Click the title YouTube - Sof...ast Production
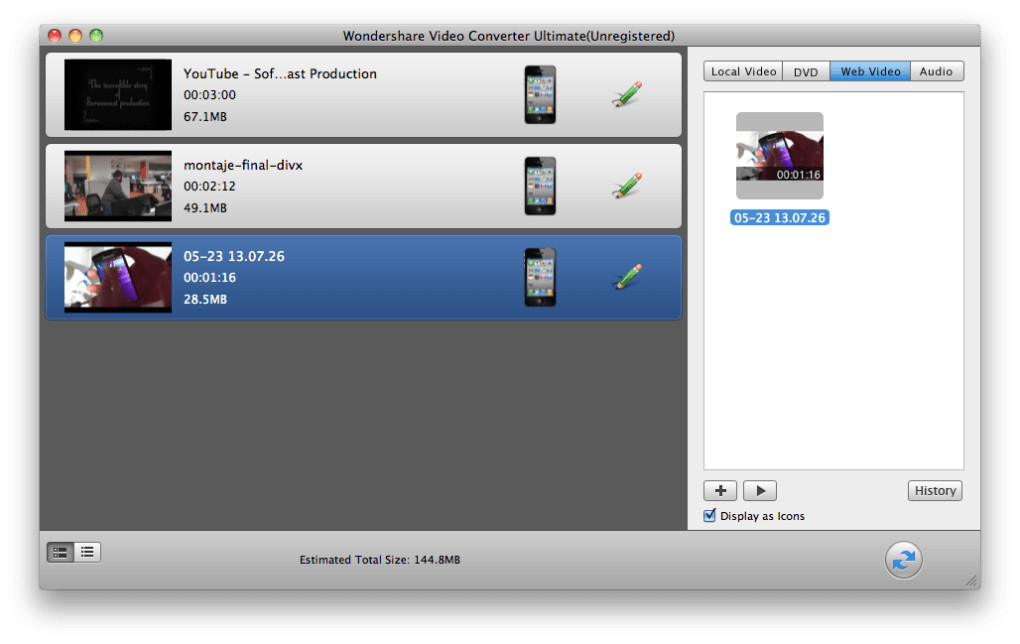1020x644 pixels. click(280, 74)
